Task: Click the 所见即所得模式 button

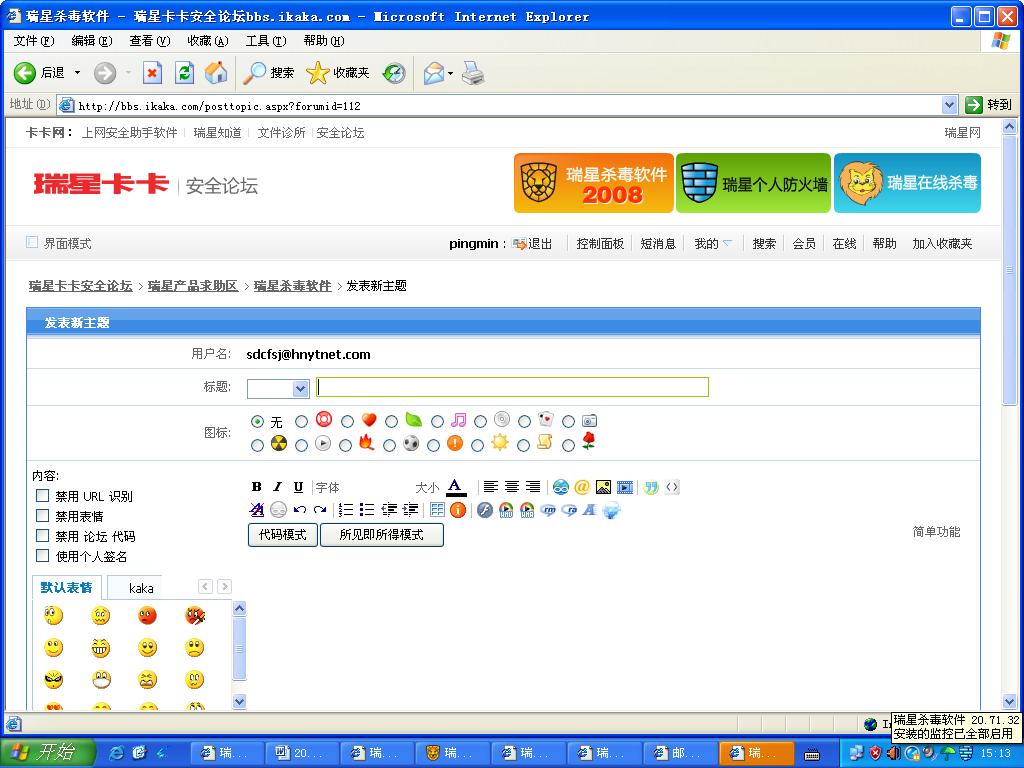Action: pos(381,535)
